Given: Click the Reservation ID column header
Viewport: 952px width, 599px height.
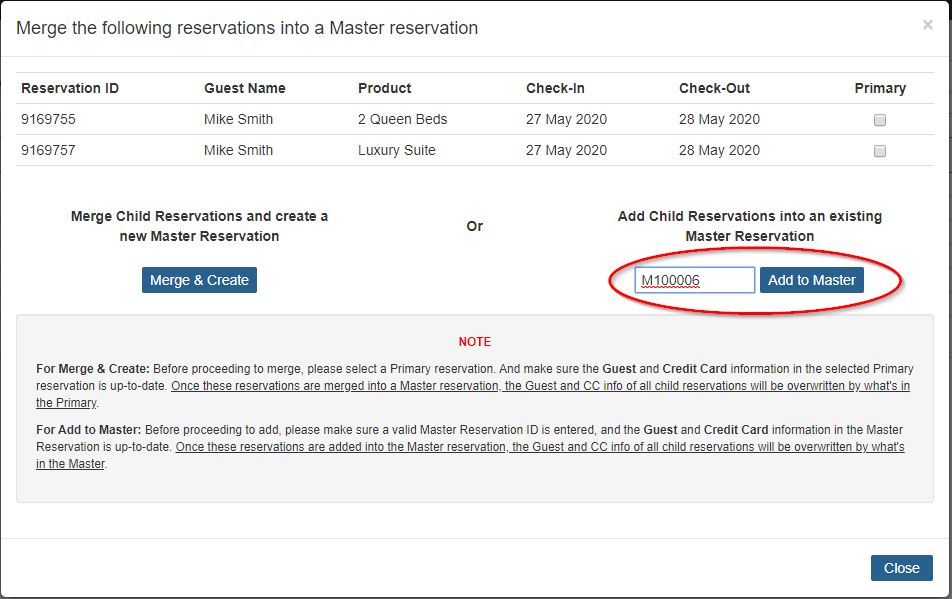Looking at the screenshot, I should (x=69, y=88).
